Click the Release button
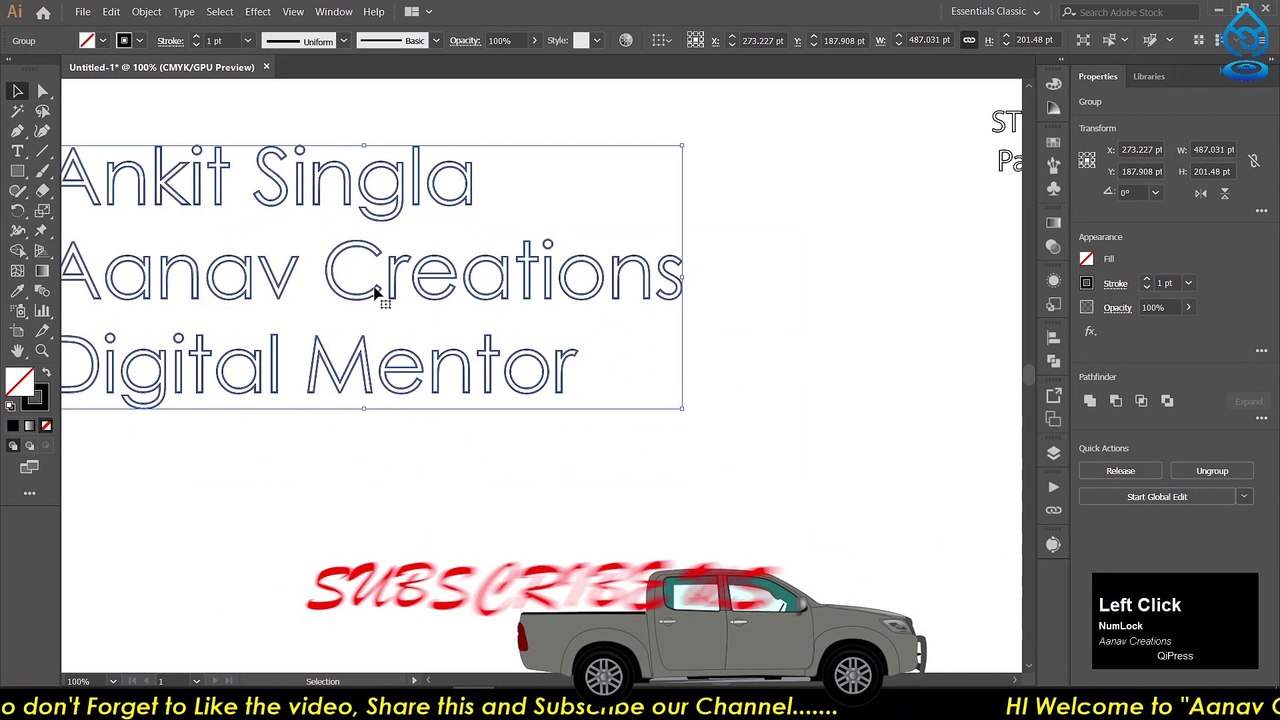The height and width of the screenshot is (720, 1280). 1120,471
